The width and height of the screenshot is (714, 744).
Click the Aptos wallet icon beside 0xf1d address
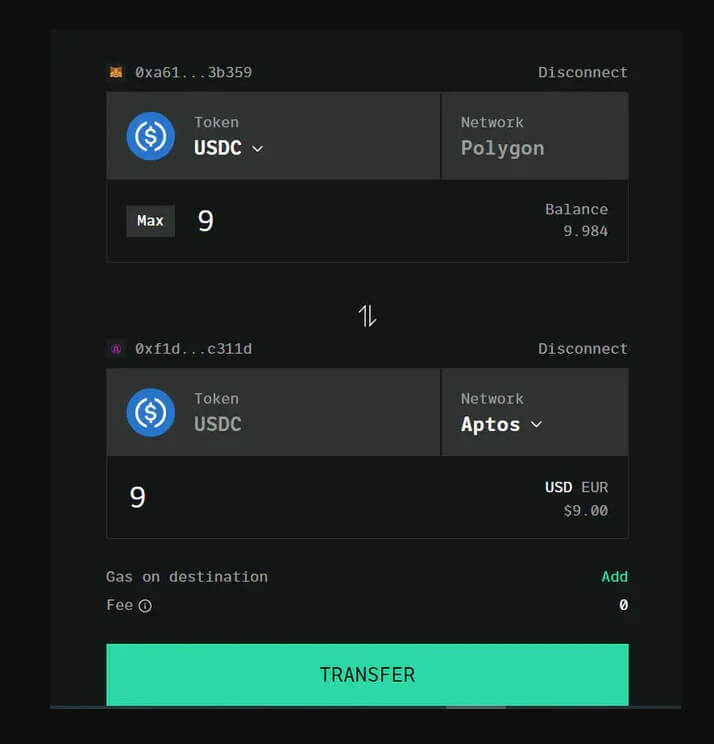click(116, 349)
